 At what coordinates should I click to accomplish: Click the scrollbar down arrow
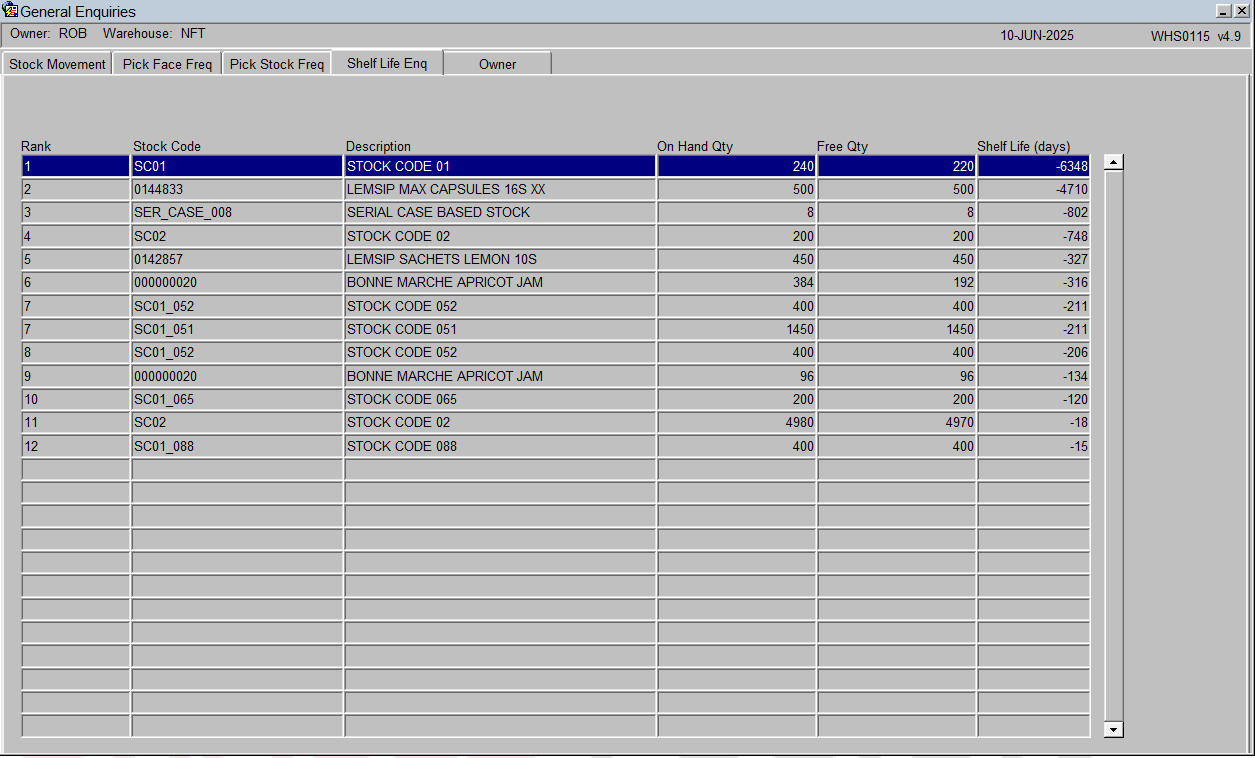[x=1114, y=730]
